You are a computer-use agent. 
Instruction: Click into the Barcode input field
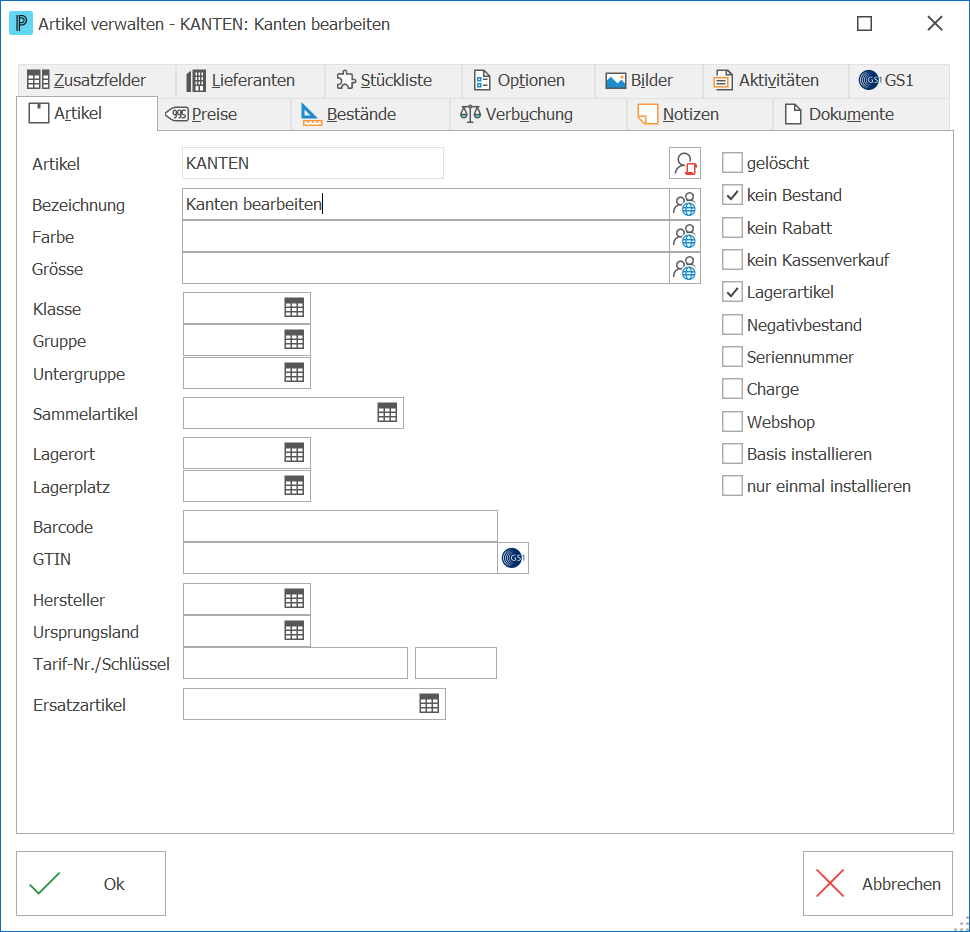[340, 526]
